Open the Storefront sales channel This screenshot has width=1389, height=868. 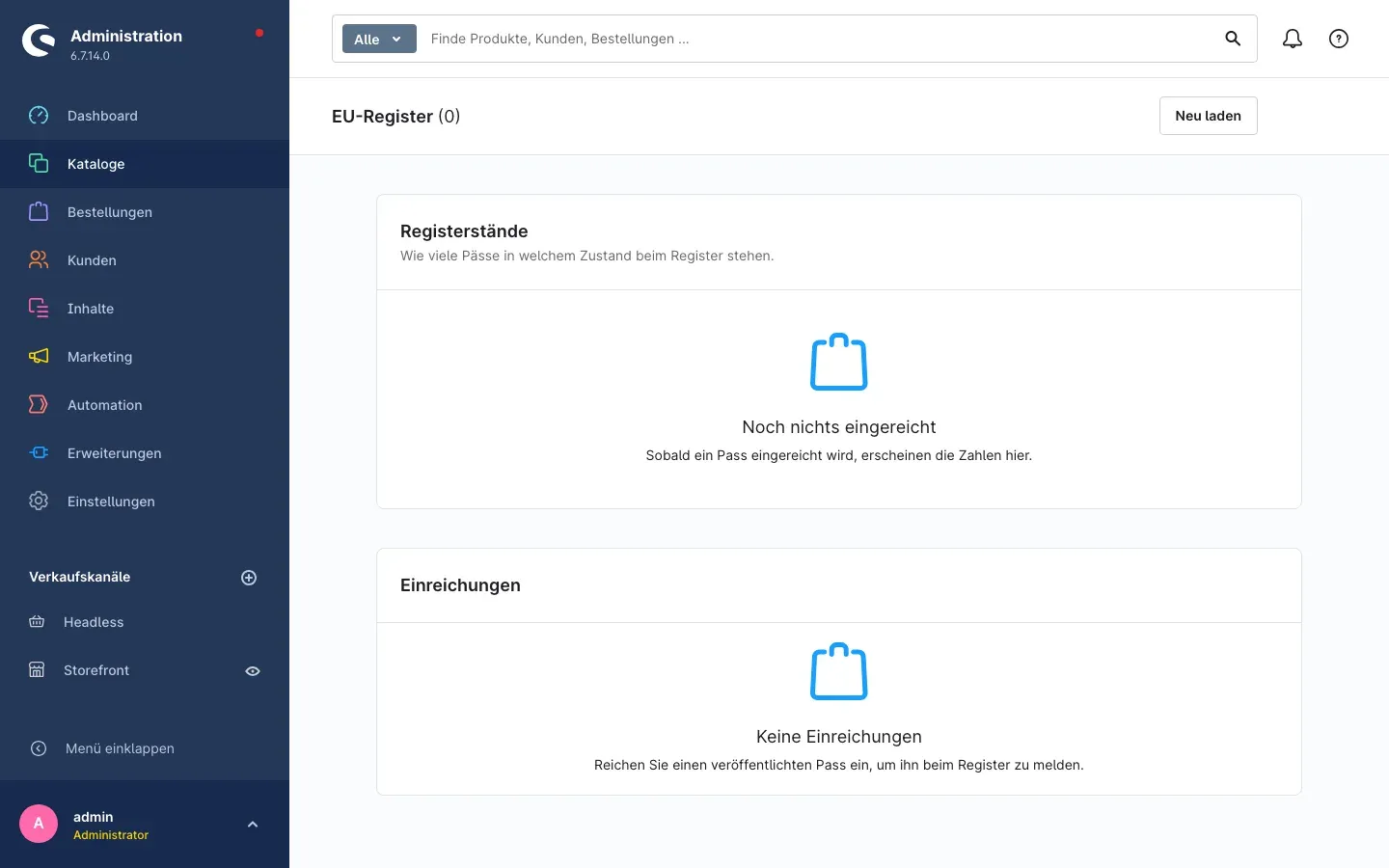96,670
